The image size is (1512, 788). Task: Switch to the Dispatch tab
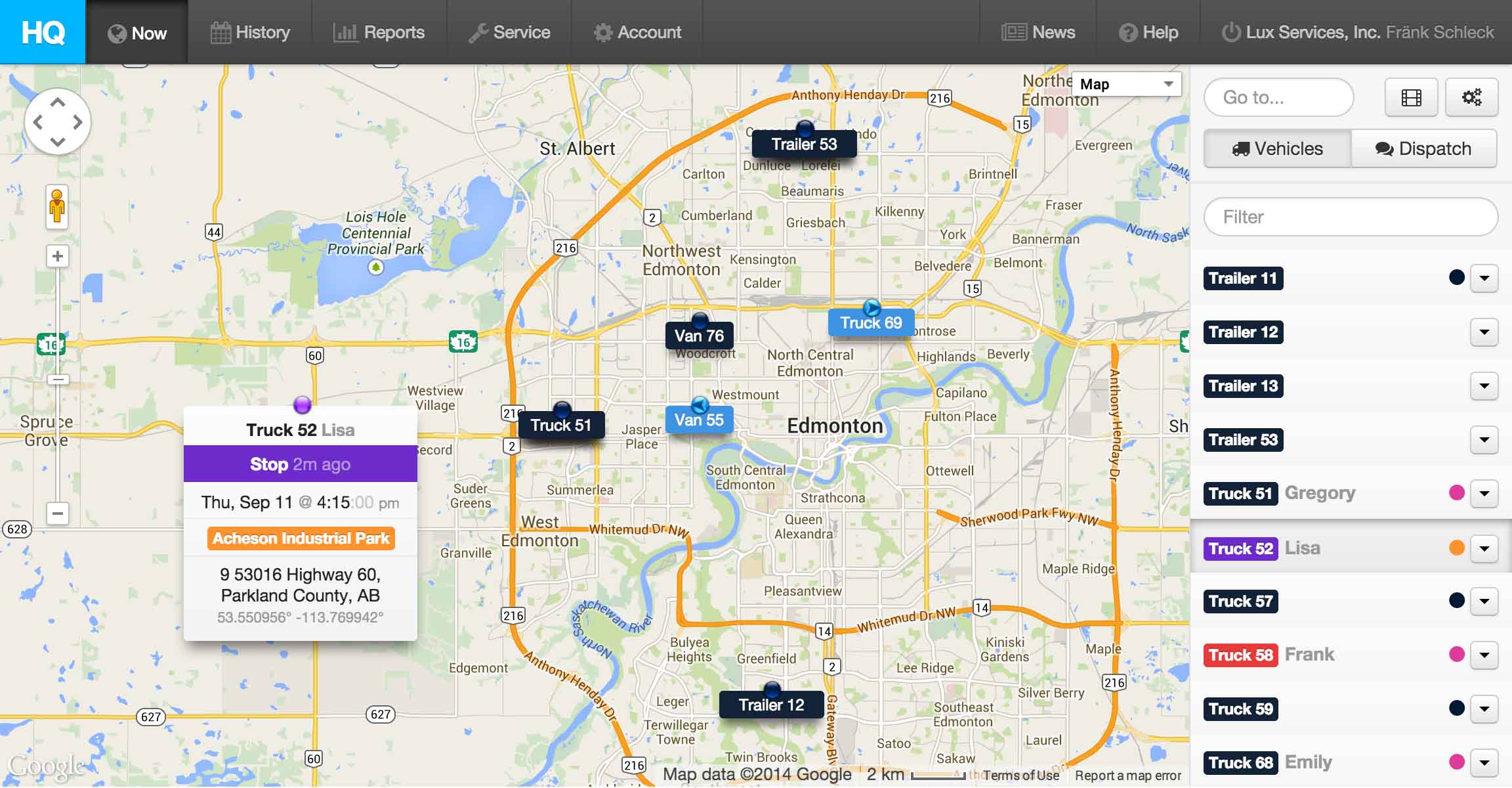click(1424, 148)
